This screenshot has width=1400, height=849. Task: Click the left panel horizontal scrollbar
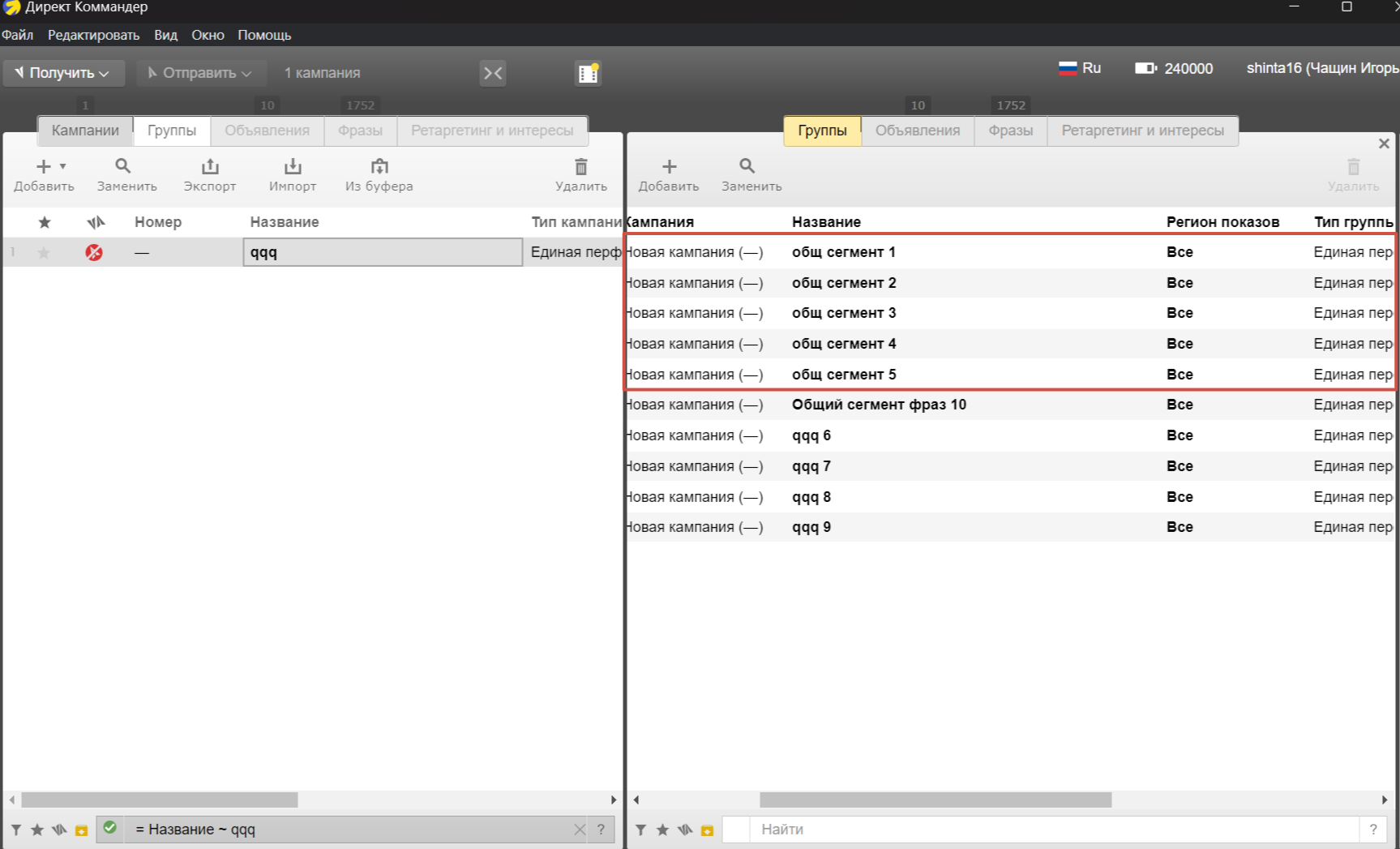(x=160, y=800)
